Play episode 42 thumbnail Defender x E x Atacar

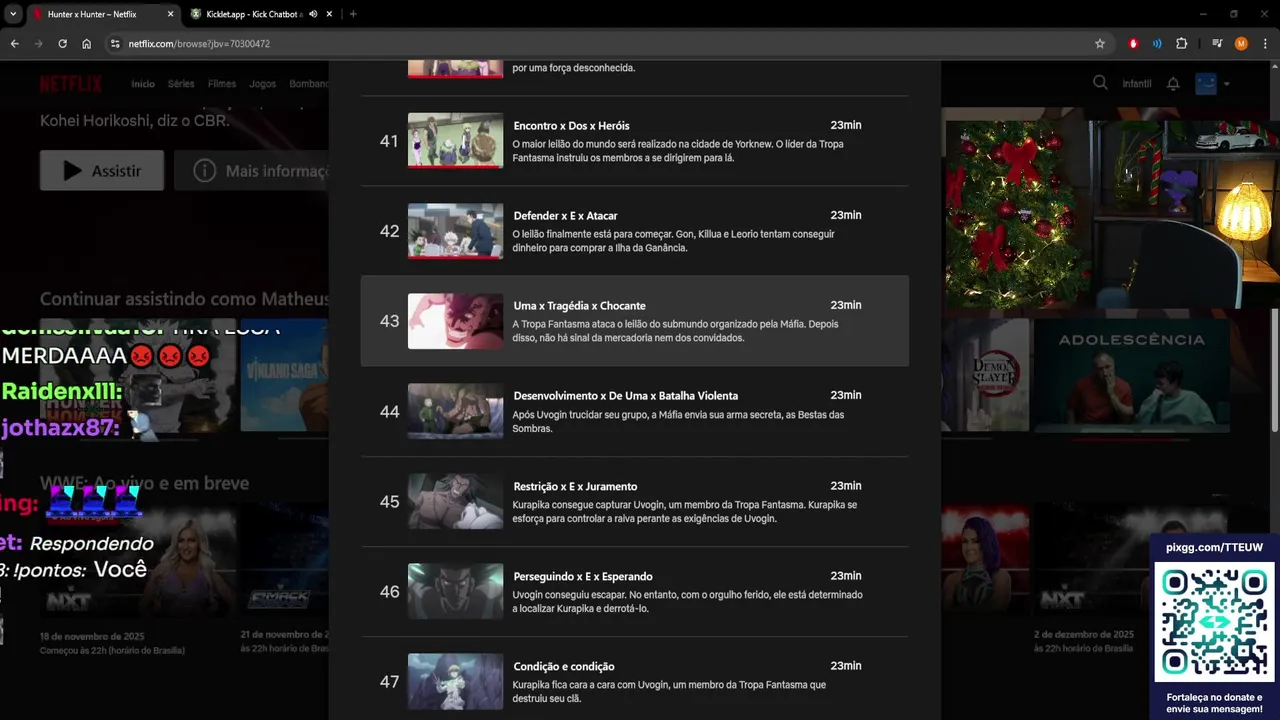[x=455, y=231]
